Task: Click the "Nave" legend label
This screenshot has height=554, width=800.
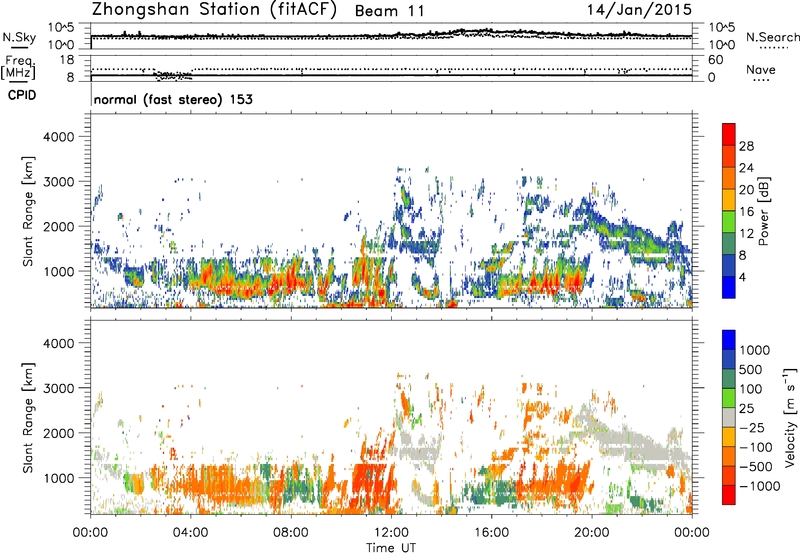Action: click(x=761, y=69)
